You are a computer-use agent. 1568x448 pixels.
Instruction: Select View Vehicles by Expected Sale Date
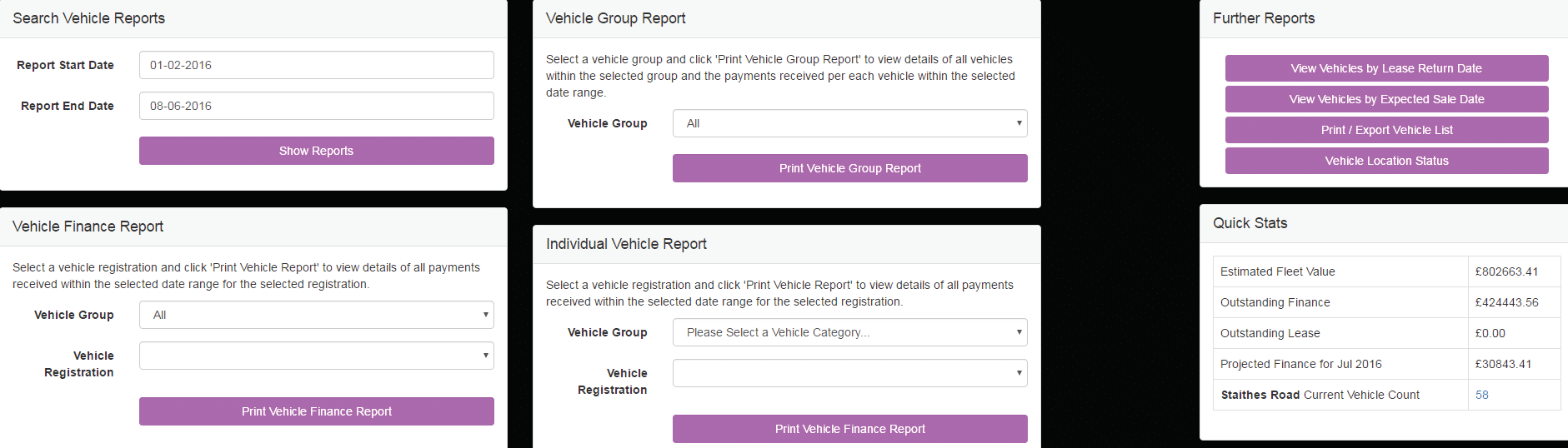point(1386,99)
